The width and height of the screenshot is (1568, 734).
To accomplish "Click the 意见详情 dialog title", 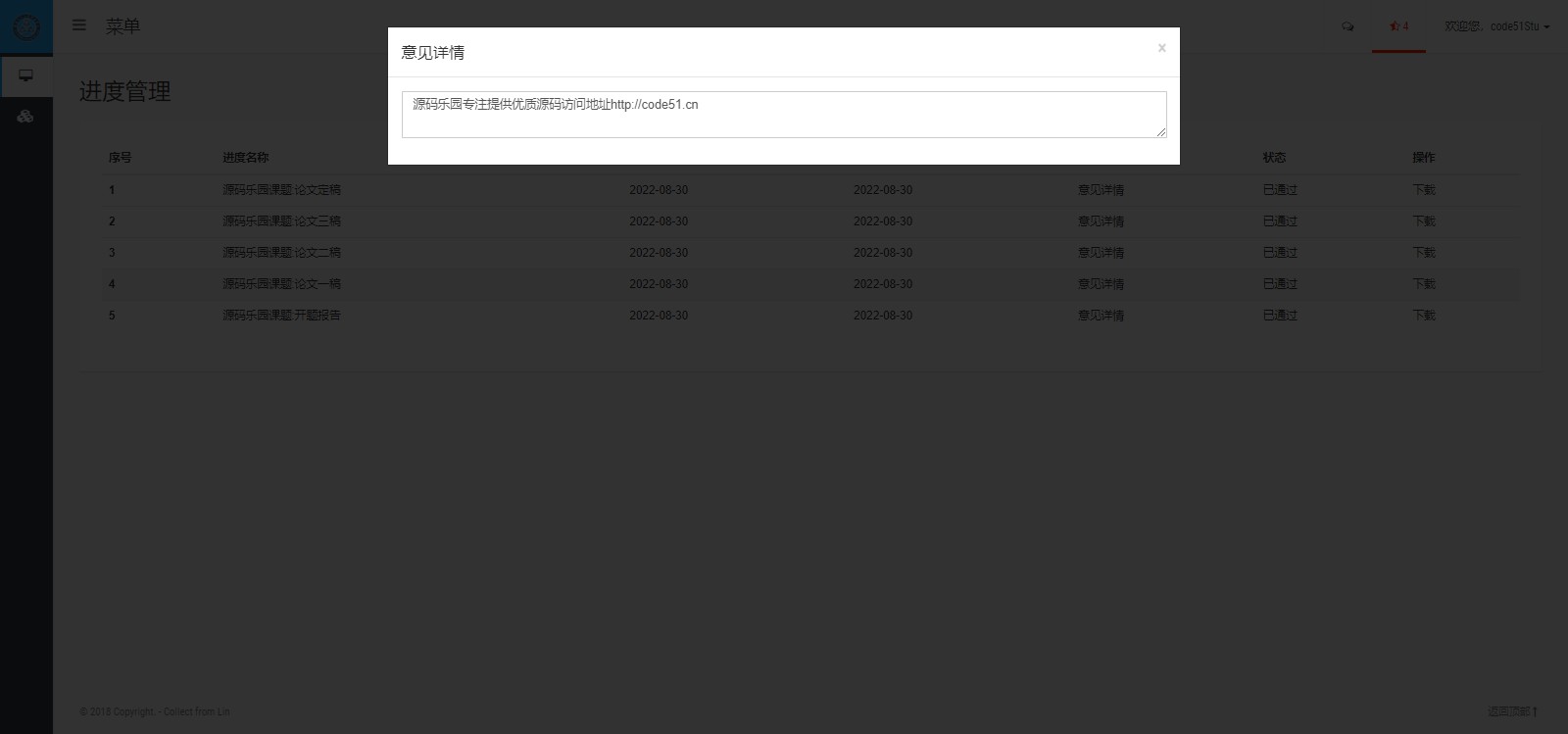I will [432, 53].
